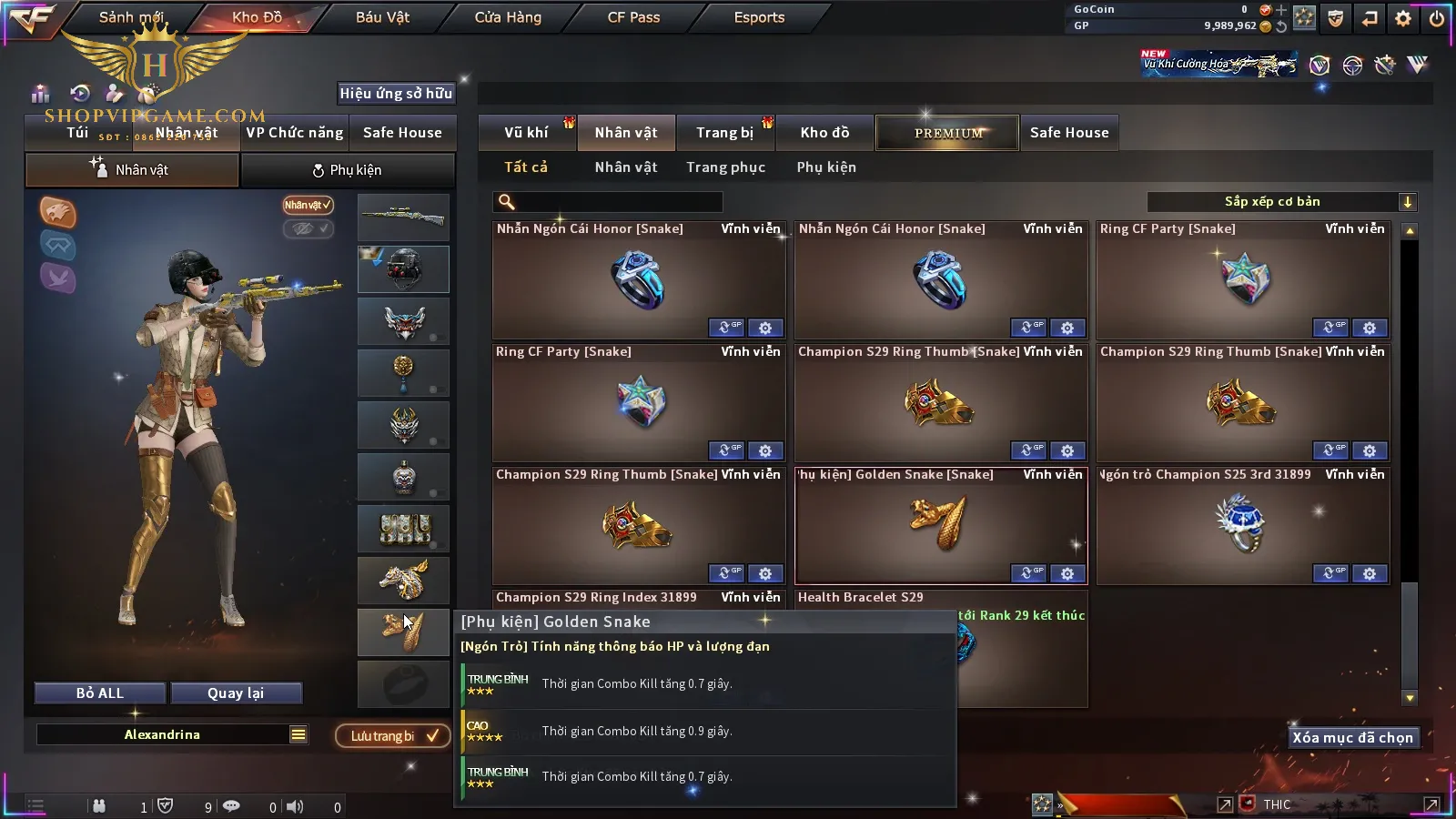Open the list icon beside Alexandrina
The image size is (1456, 819).
pyautogui.click(x=298, y=734)
